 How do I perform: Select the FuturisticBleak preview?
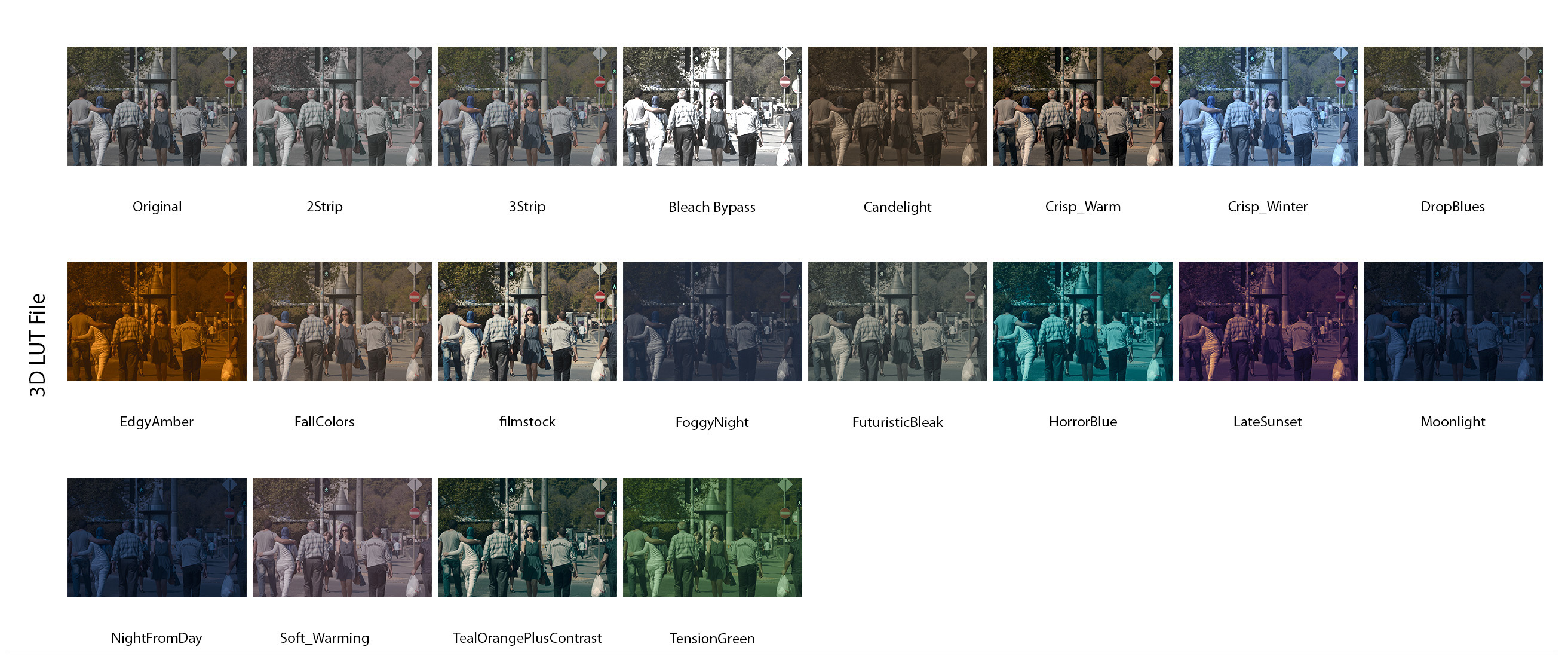click(897, 321)
